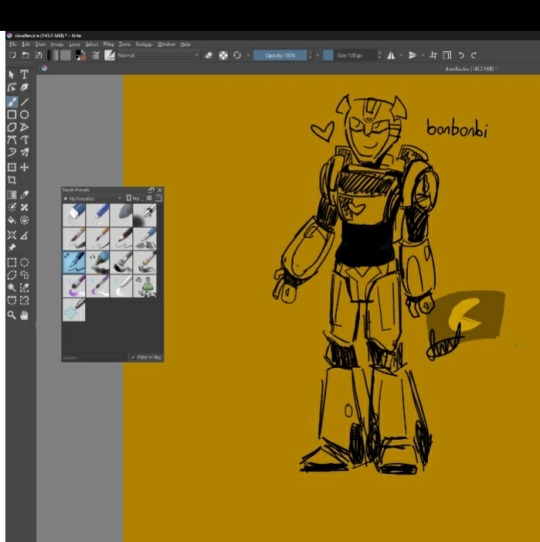The image size is (540, 542).
Task: Open the Filter menu
Action: point(108,44)
